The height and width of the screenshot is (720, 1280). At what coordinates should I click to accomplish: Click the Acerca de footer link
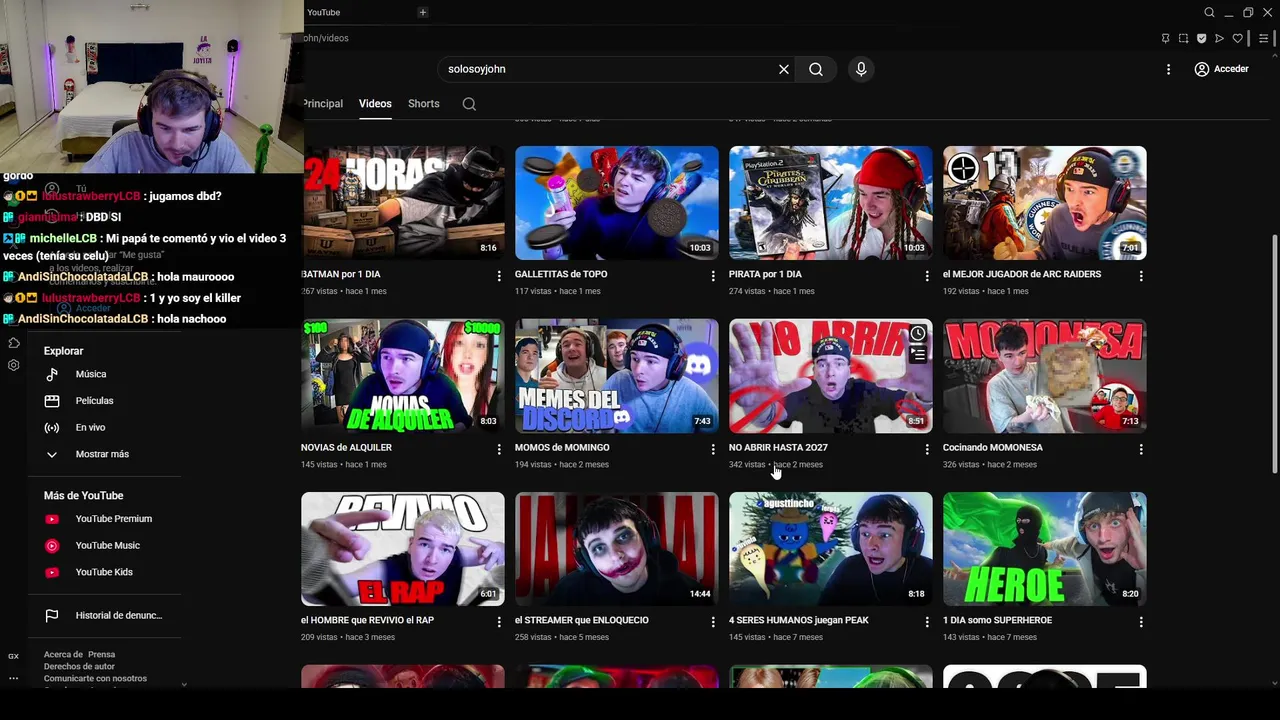63,655
